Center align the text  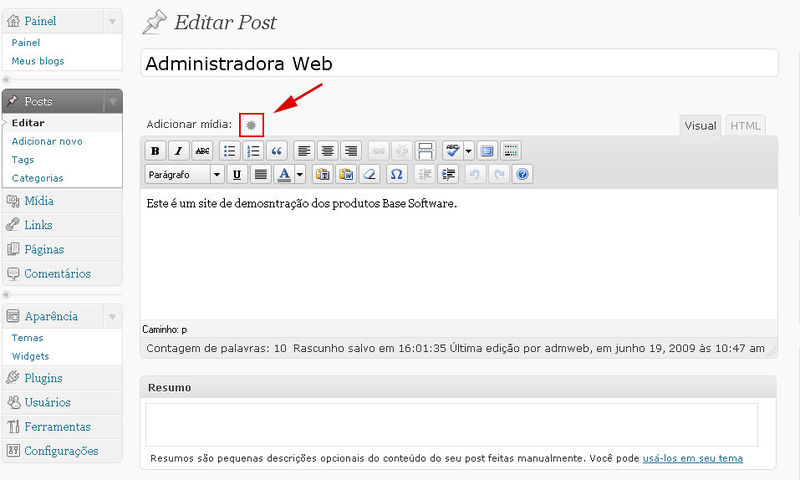pos(327,151)
